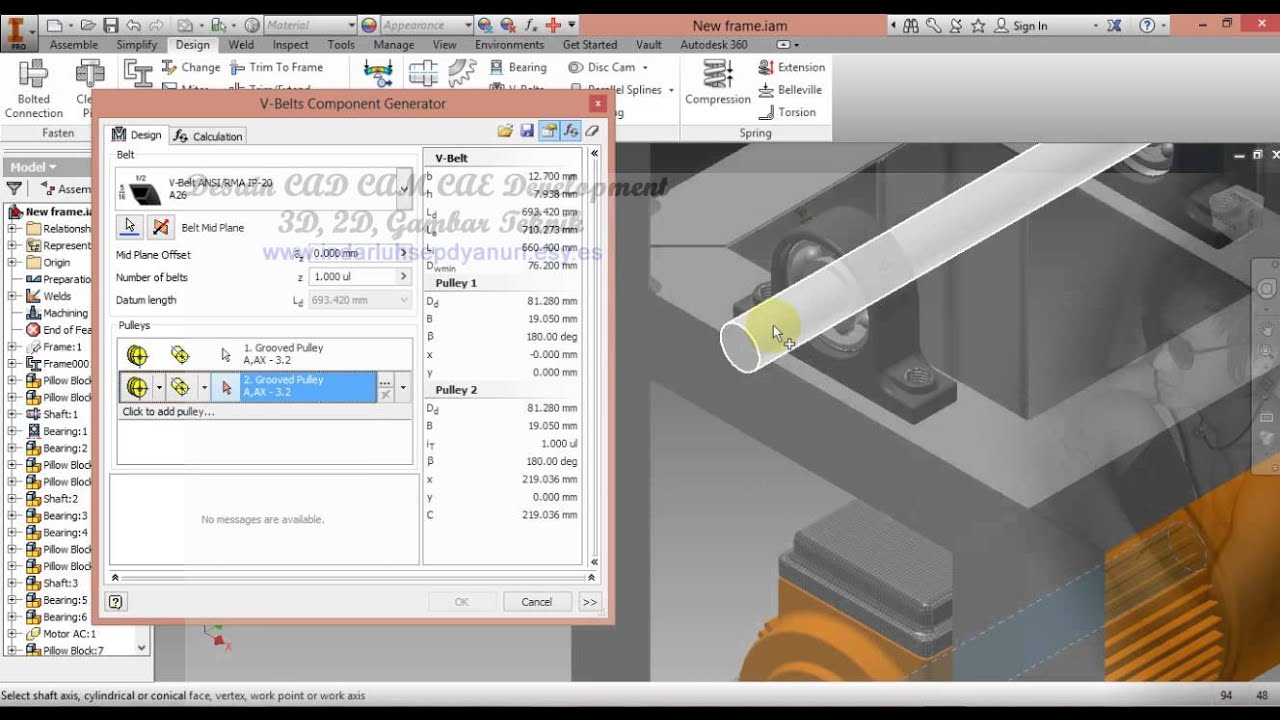Viewport: 1280px width, 720px height.
Task: Click the eraser reset icon in V-Belts dialog
Action: pos(592,131)
